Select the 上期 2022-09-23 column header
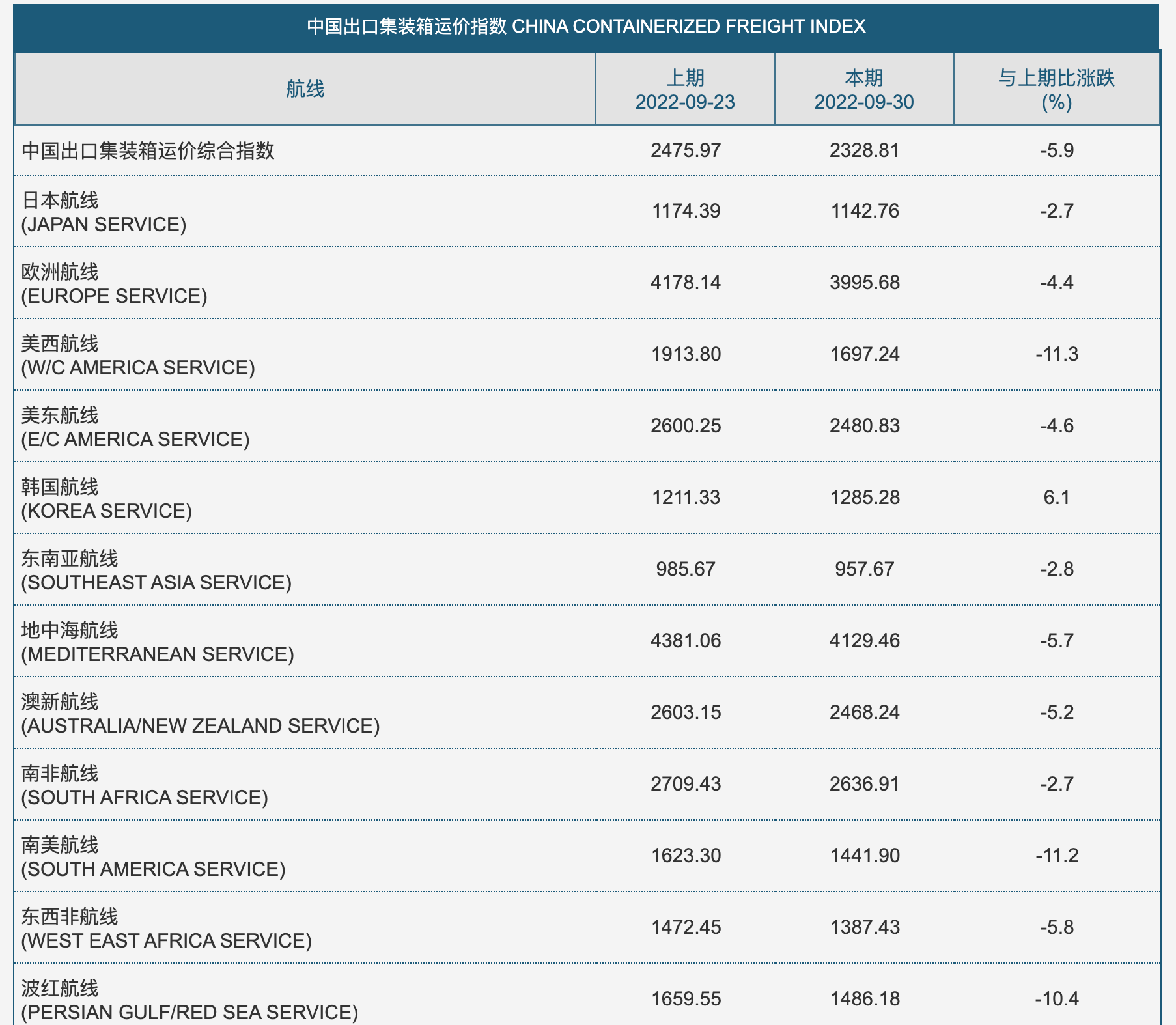Screen dimensions: 1176x1025 tap(685, 90)
